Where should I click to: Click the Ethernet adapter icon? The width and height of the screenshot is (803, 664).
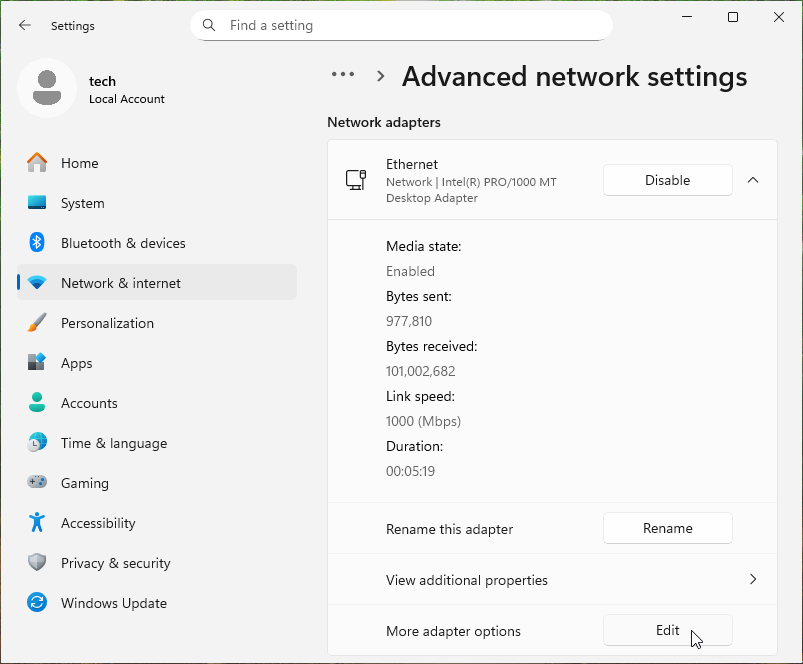pyautogui.click(x=356, y=180)
